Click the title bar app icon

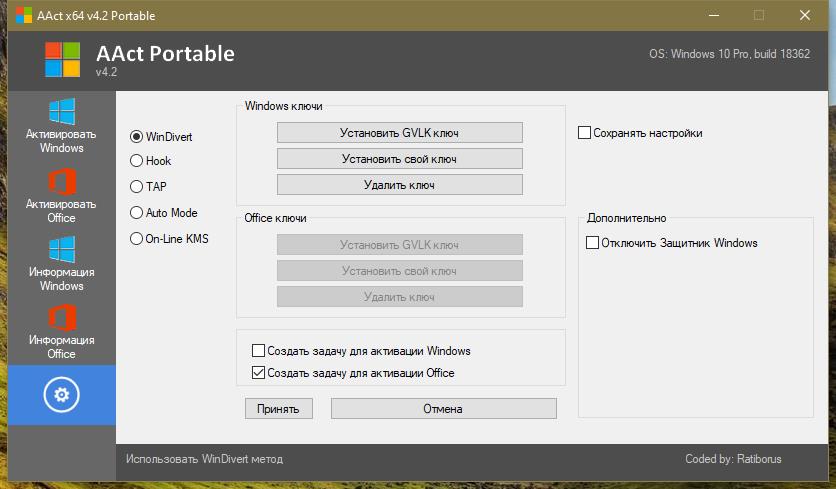click(x=23, y=15)
